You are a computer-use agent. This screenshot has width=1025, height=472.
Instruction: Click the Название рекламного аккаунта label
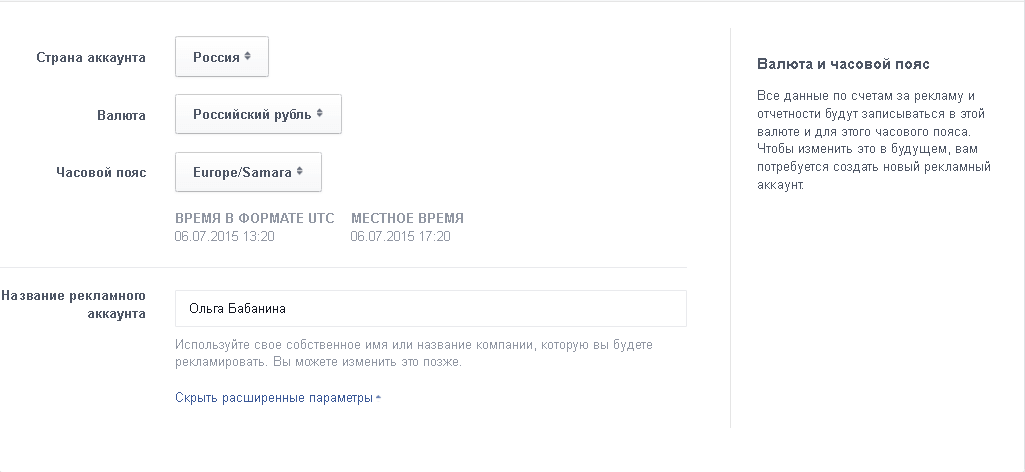coord(76,305)
